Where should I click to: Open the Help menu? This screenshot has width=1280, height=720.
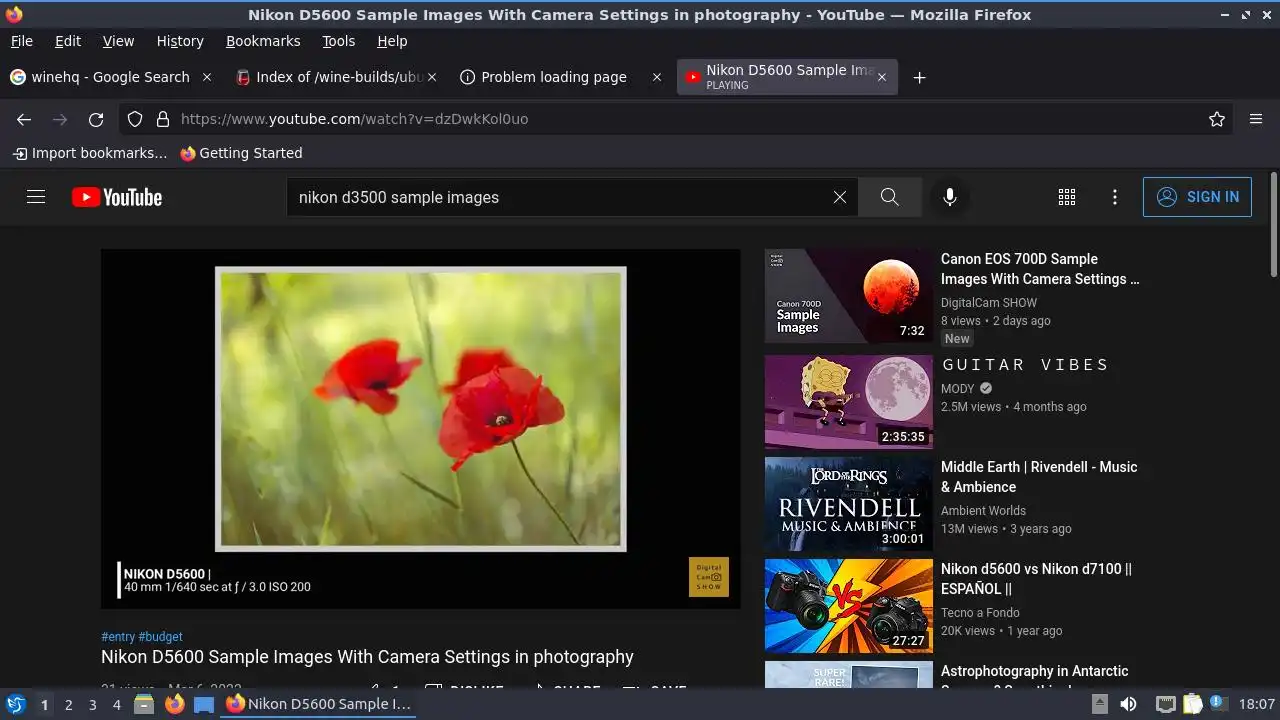[392, 41]
